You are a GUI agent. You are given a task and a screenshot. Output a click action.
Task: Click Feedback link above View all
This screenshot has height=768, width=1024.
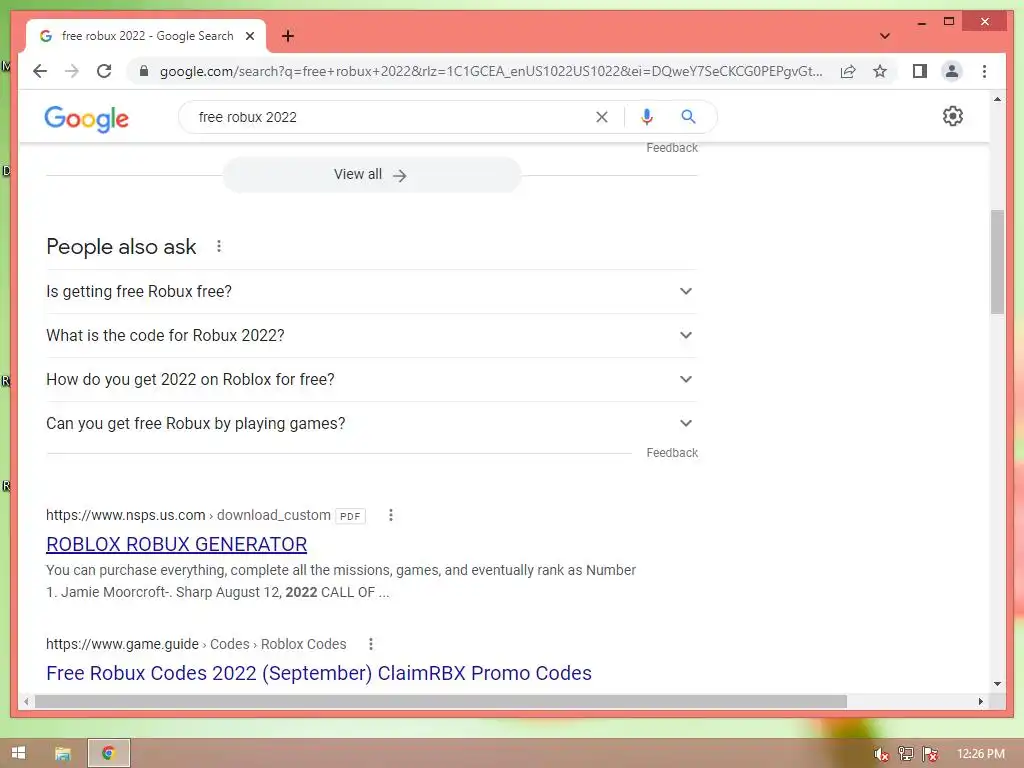coord(672,148)
